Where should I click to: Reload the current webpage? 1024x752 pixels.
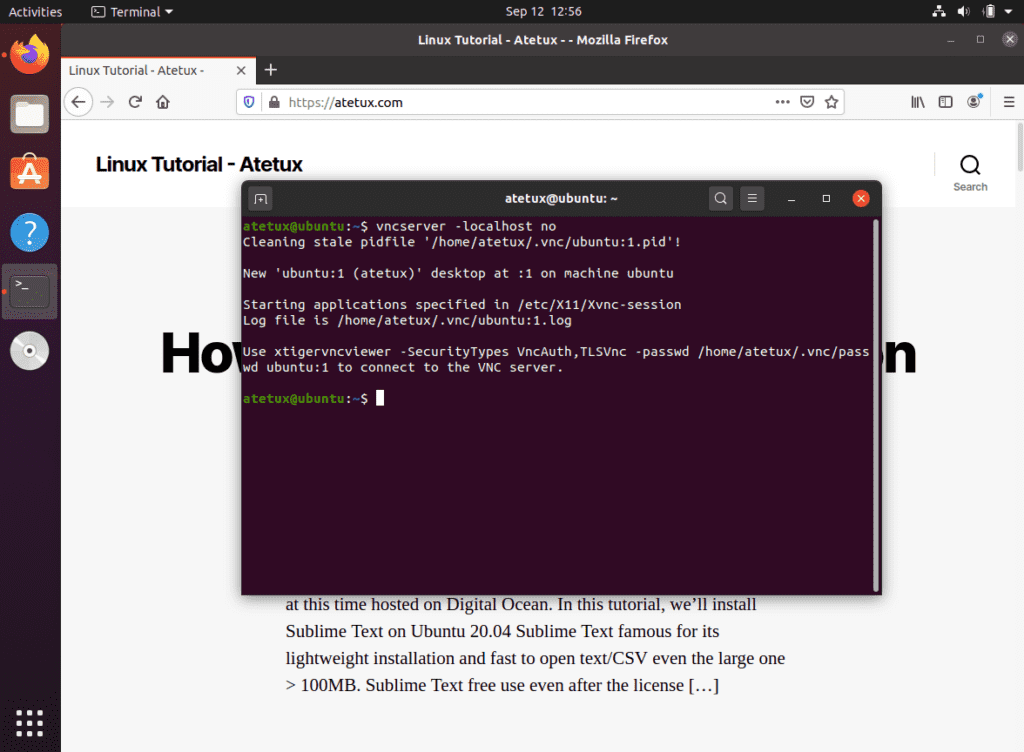tap(134, 101)
